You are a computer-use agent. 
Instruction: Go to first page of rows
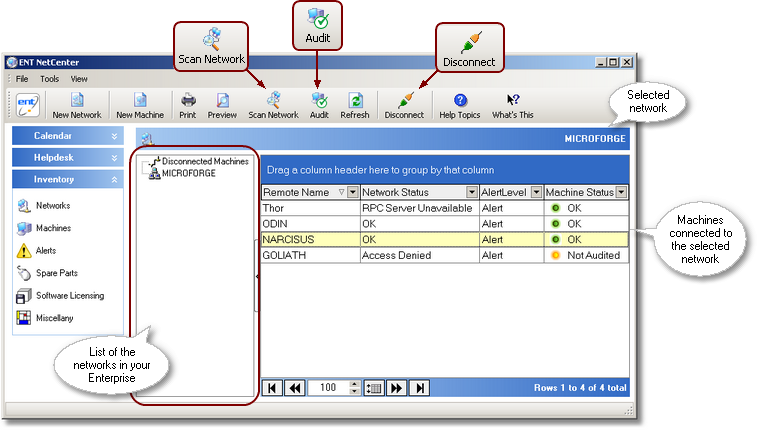click(272, 388)
